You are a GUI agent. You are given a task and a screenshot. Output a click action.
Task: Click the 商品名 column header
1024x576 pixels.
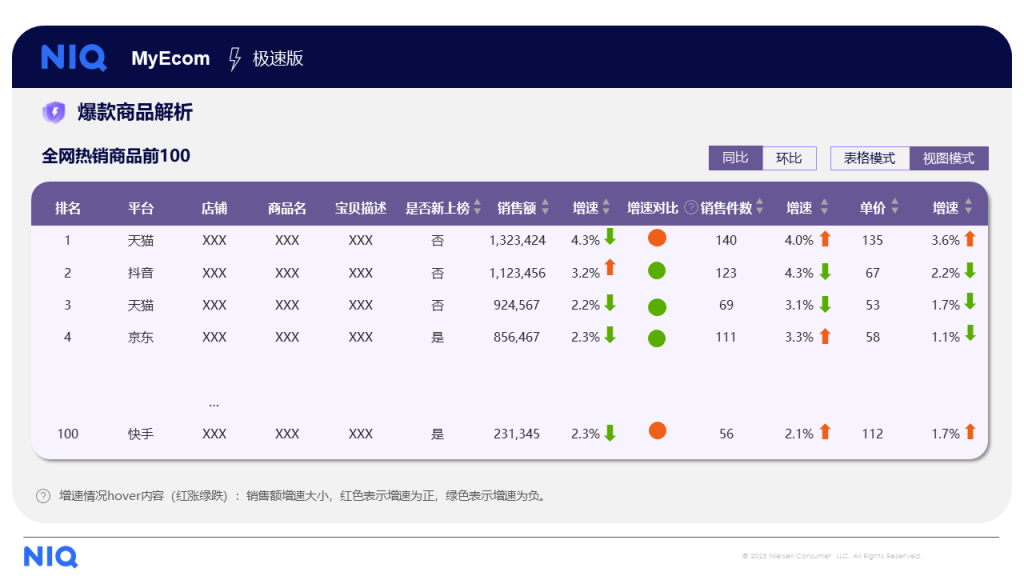tap(287, 208)
